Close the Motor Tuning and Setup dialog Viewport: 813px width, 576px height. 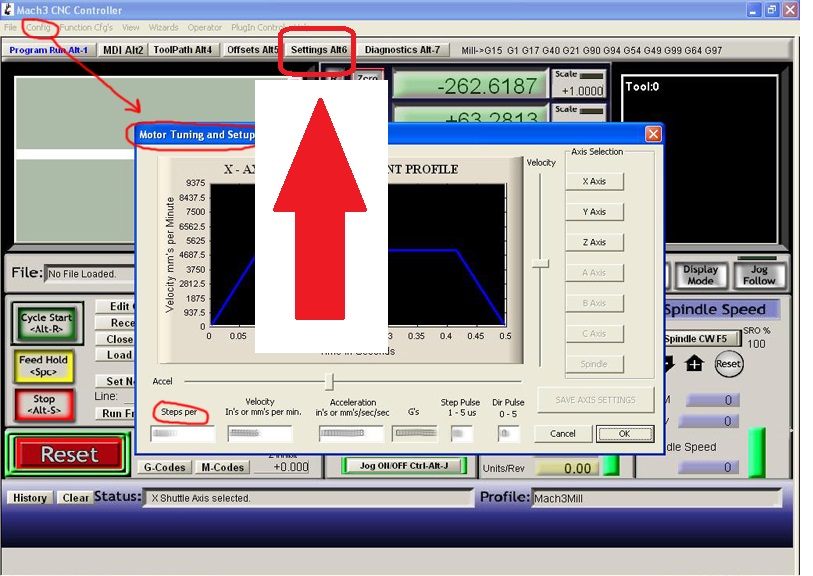pos(653,134)
